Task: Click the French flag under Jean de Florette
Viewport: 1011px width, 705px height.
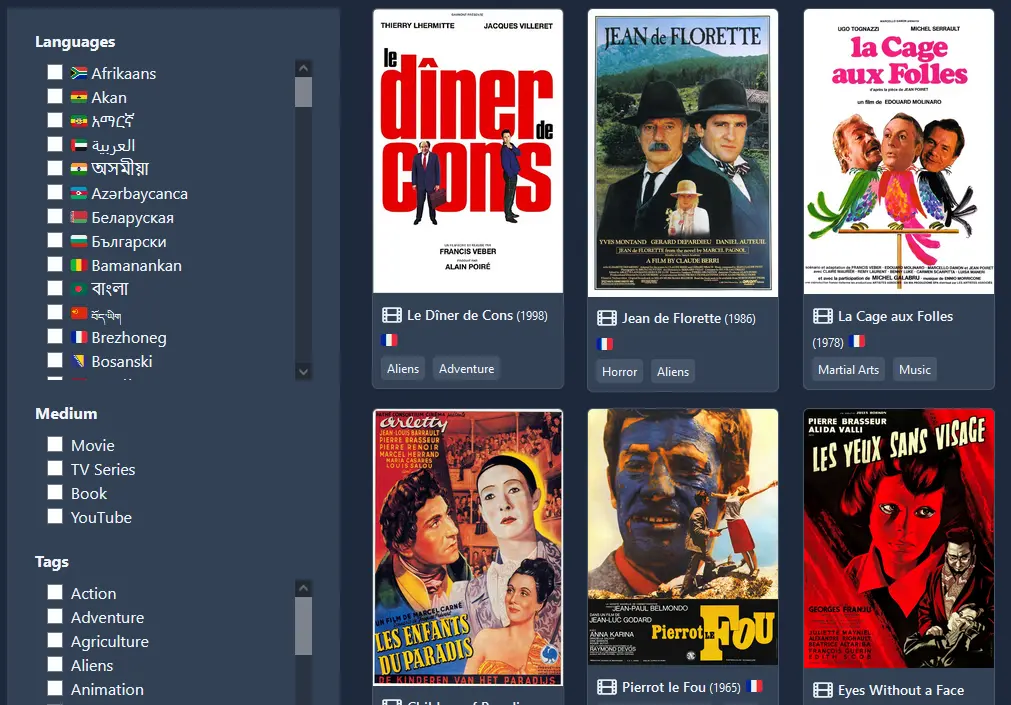Action: [x=605, y=344]
